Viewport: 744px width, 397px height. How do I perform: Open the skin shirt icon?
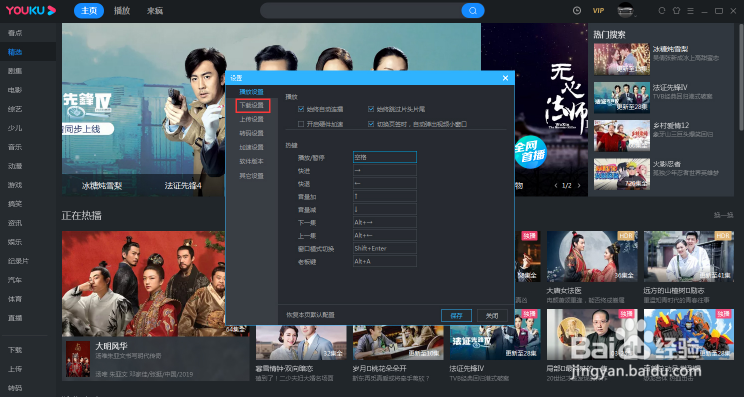pos(676,10)
